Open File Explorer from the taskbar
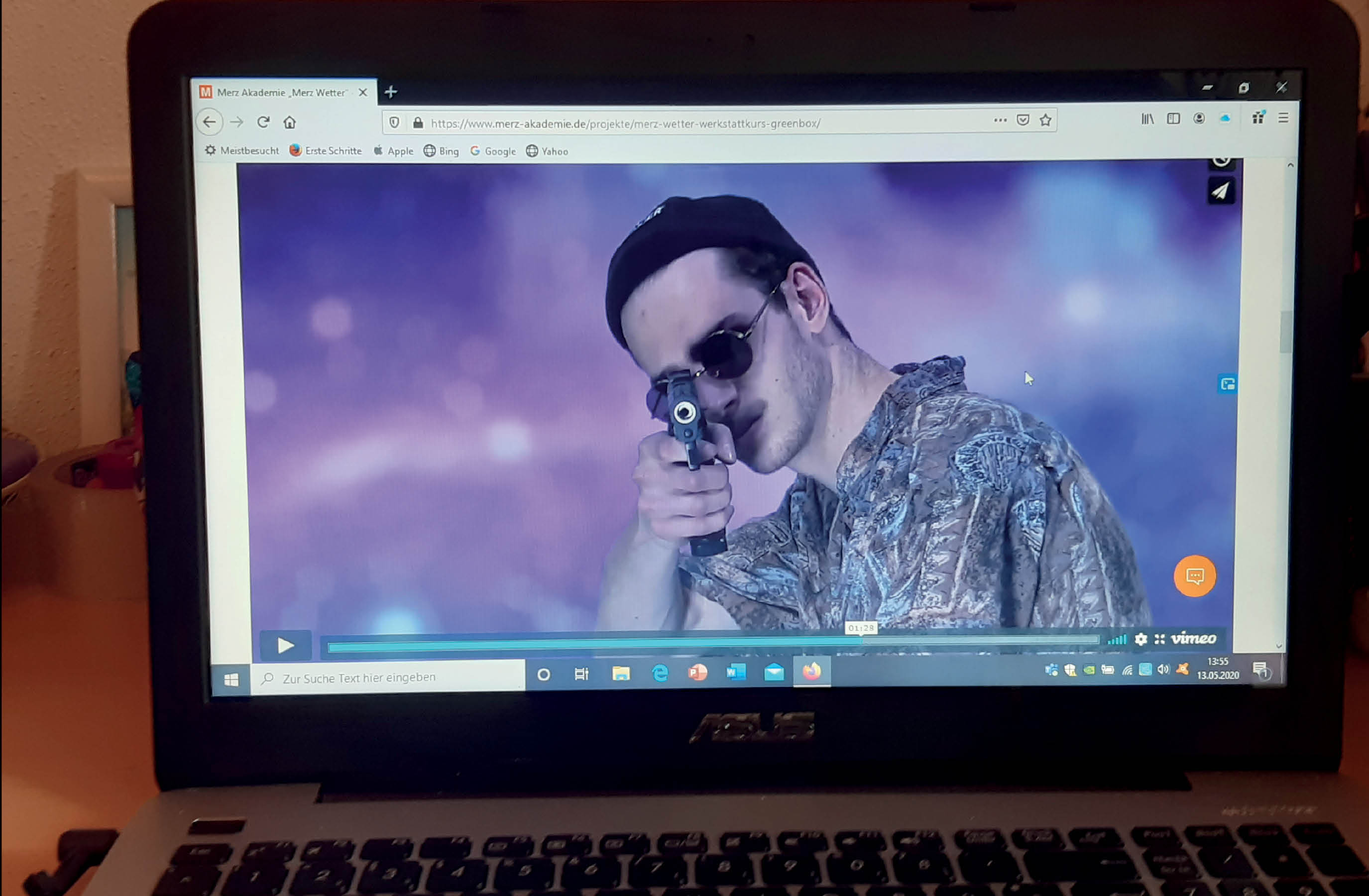This screenshot has height=896, width=1369. [x=621, y=673]
